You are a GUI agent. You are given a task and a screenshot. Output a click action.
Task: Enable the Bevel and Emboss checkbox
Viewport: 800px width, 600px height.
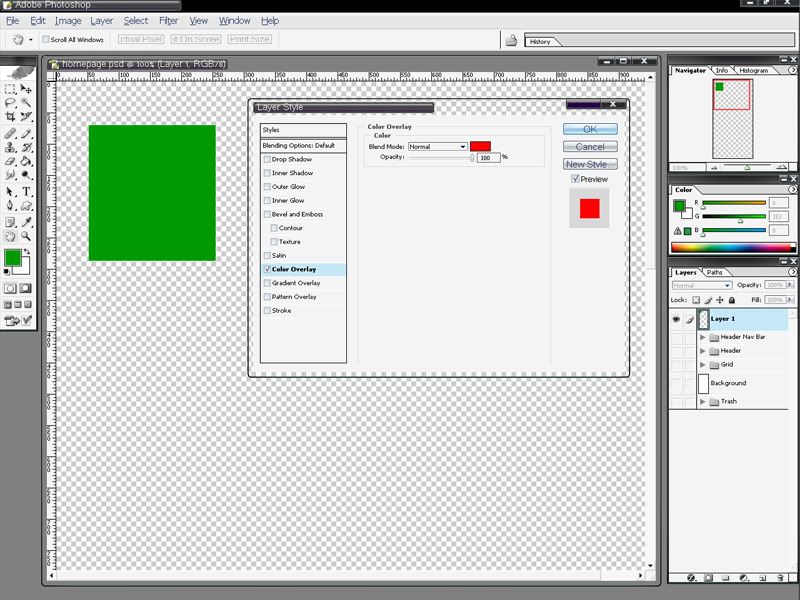pyautogui.click(x=267, y=214)
